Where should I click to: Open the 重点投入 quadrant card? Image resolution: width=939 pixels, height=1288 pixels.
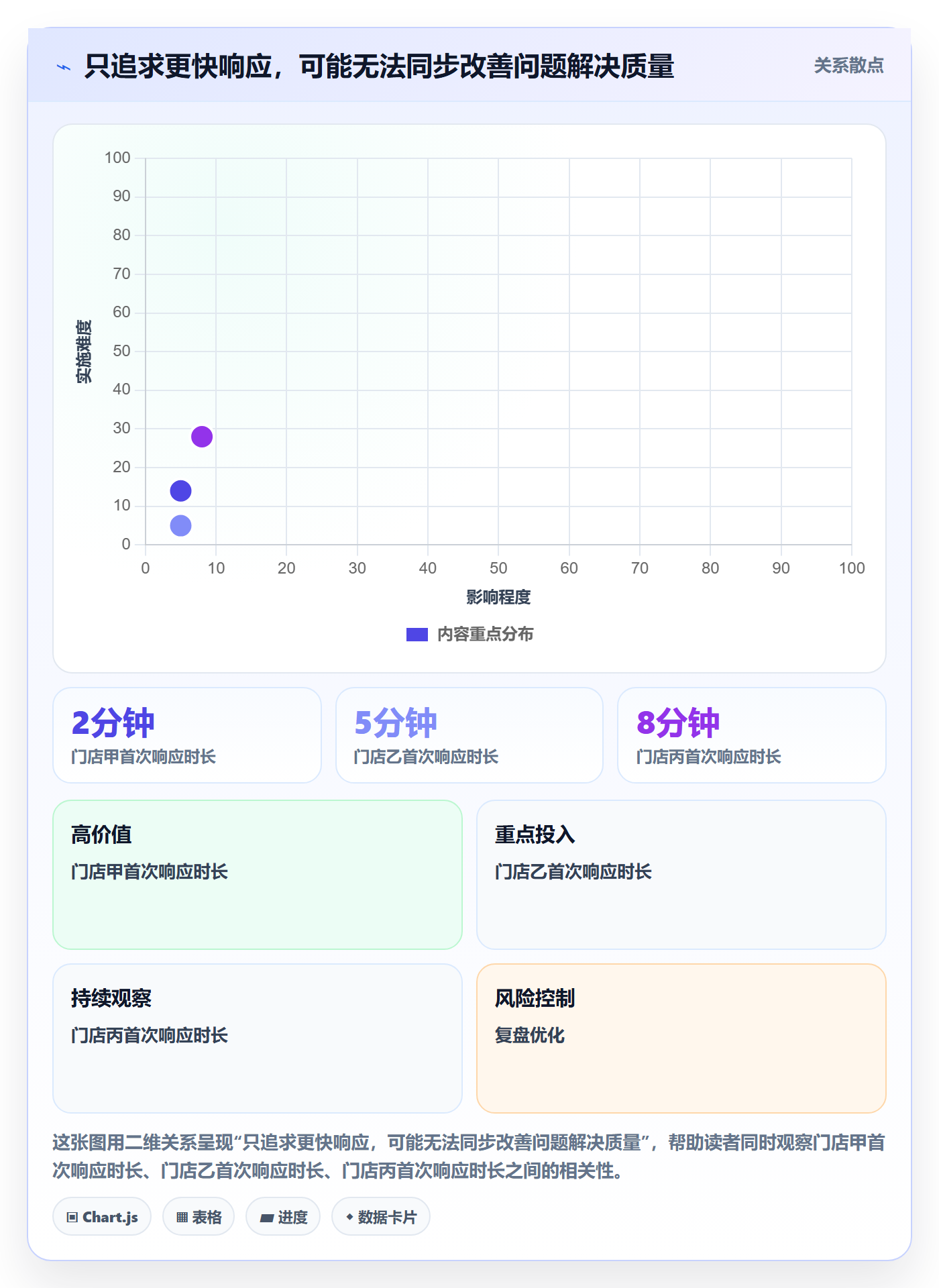[x=681, y=875]
